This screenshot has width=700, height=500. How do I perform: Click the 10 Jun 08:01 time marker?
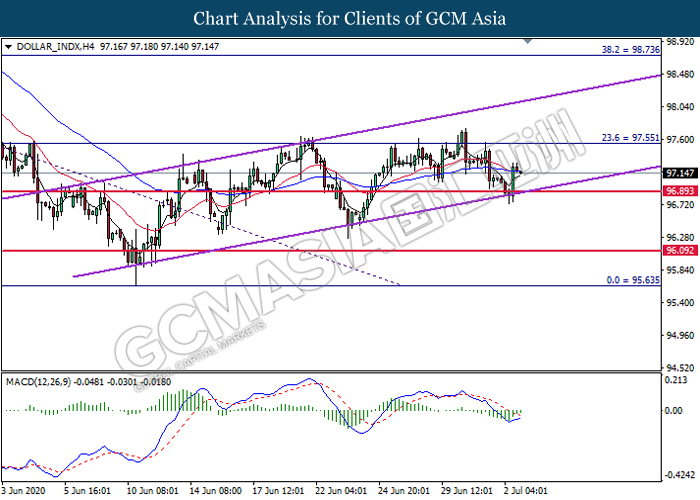155,491
